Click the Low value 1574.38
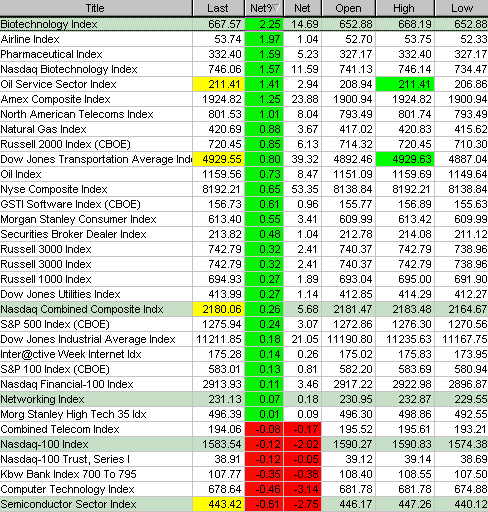The height and width of the screenshot is (512, 488). pyautogui.click(x=462, y=444)
